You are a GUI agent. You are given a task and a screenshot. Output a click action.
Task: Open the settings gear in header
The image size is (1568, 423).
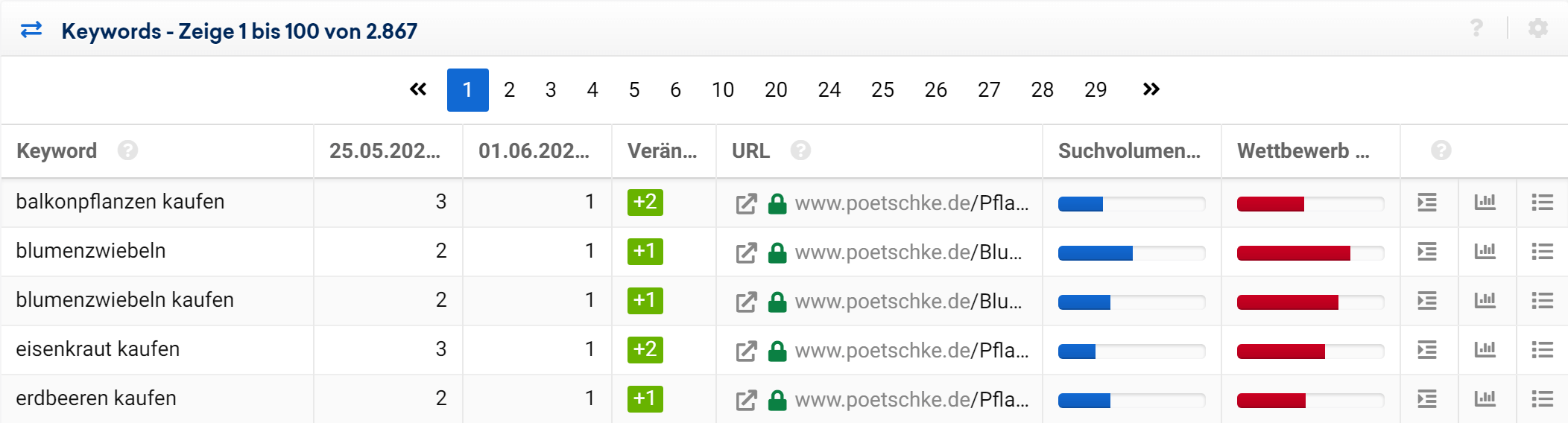(1537, 28)
